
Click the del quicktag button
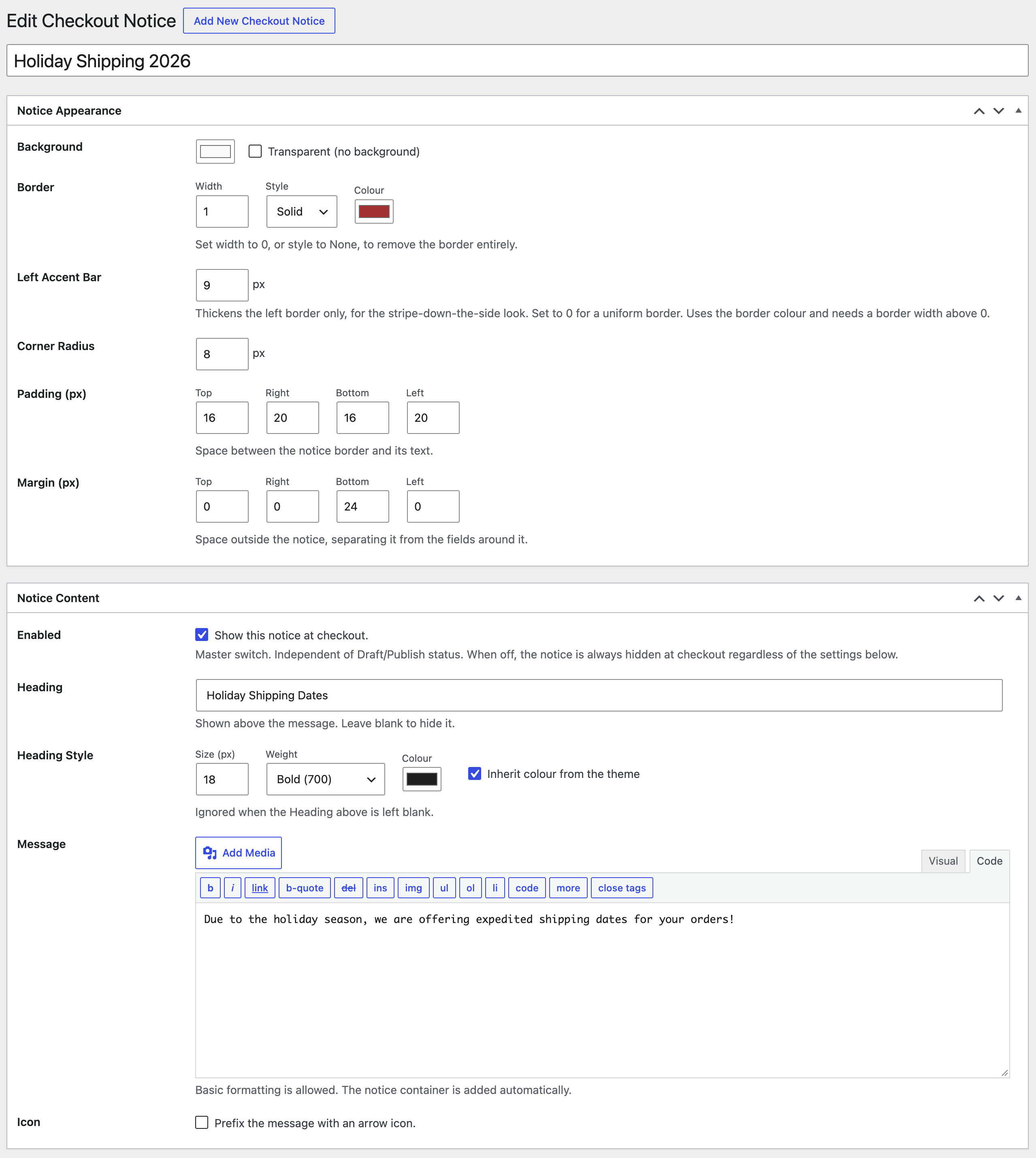348,888
